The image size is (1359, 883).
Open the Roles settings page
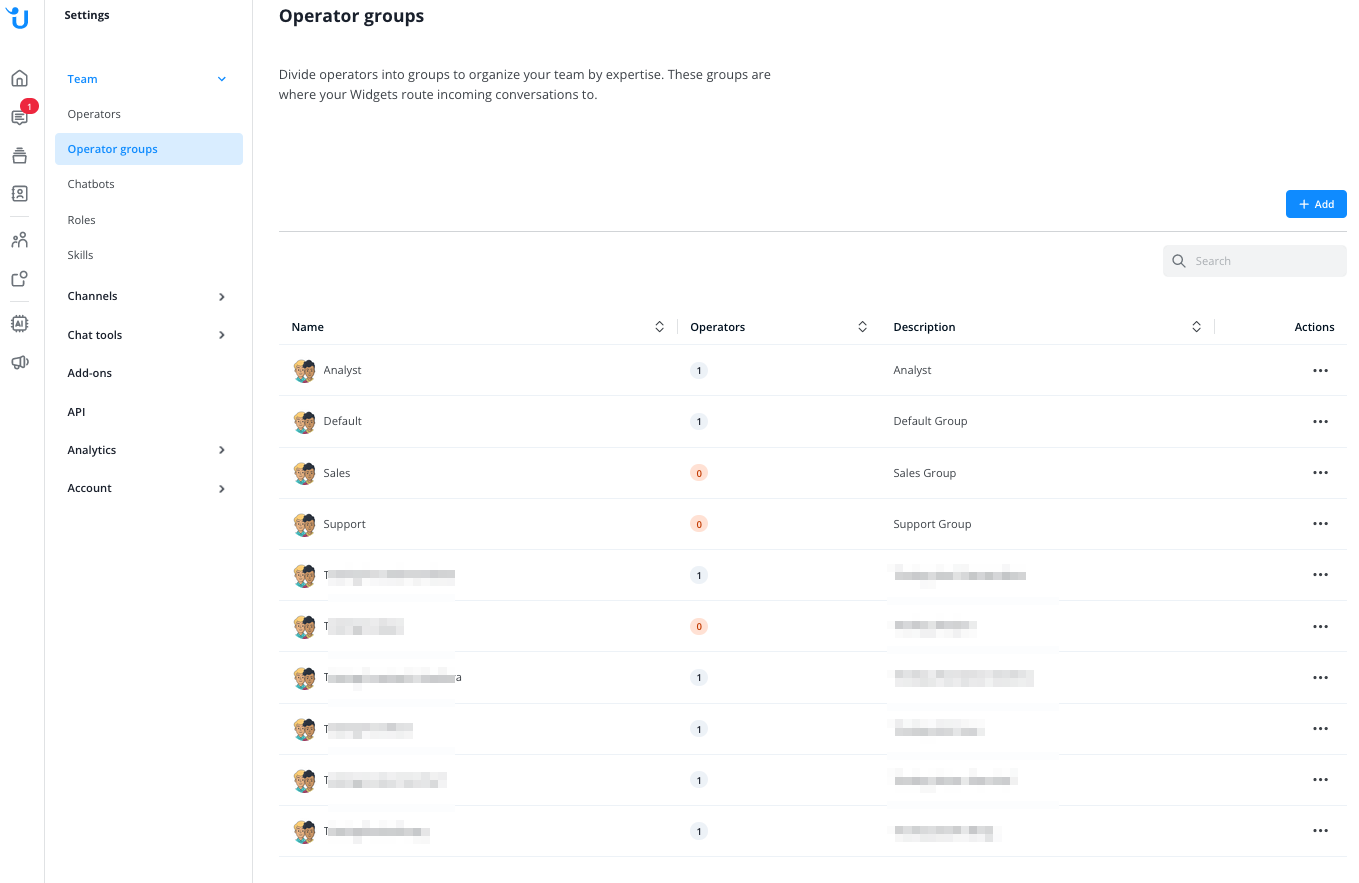[82, 220]
